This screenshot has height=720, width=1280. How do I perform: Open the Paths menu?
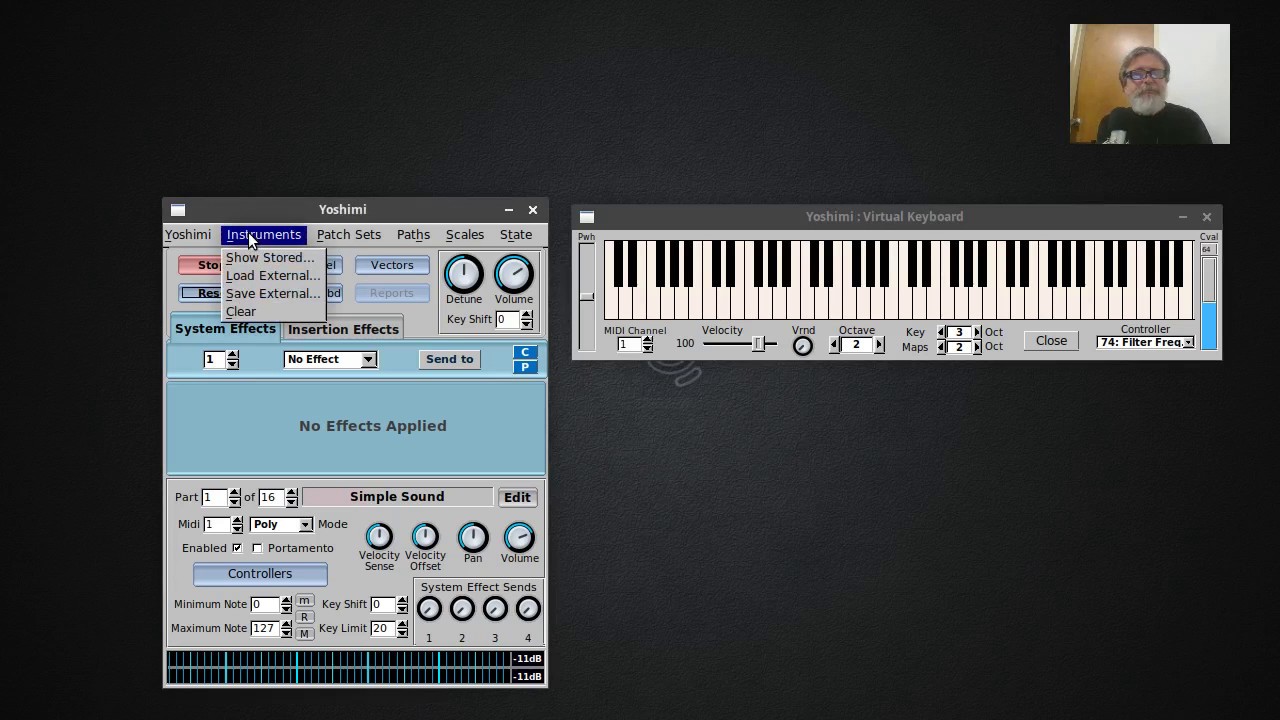pos(413,235)
